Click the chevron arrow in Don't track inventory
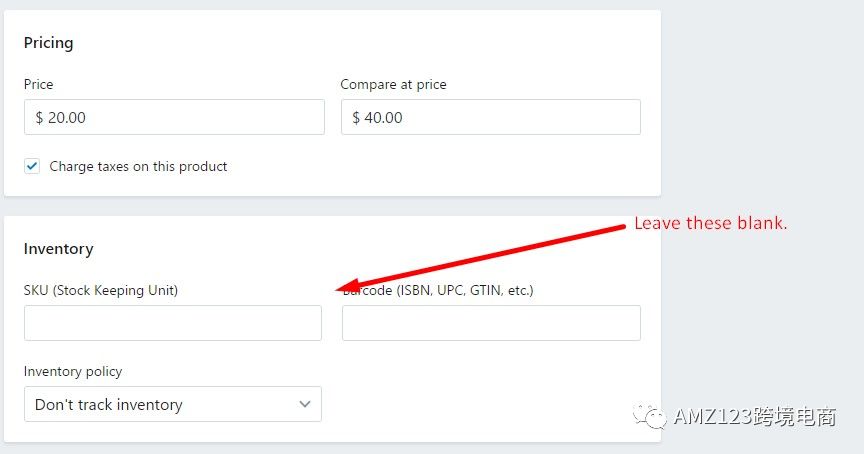The height and width of the screenshot is (454, 864). [x=305, y=404]
